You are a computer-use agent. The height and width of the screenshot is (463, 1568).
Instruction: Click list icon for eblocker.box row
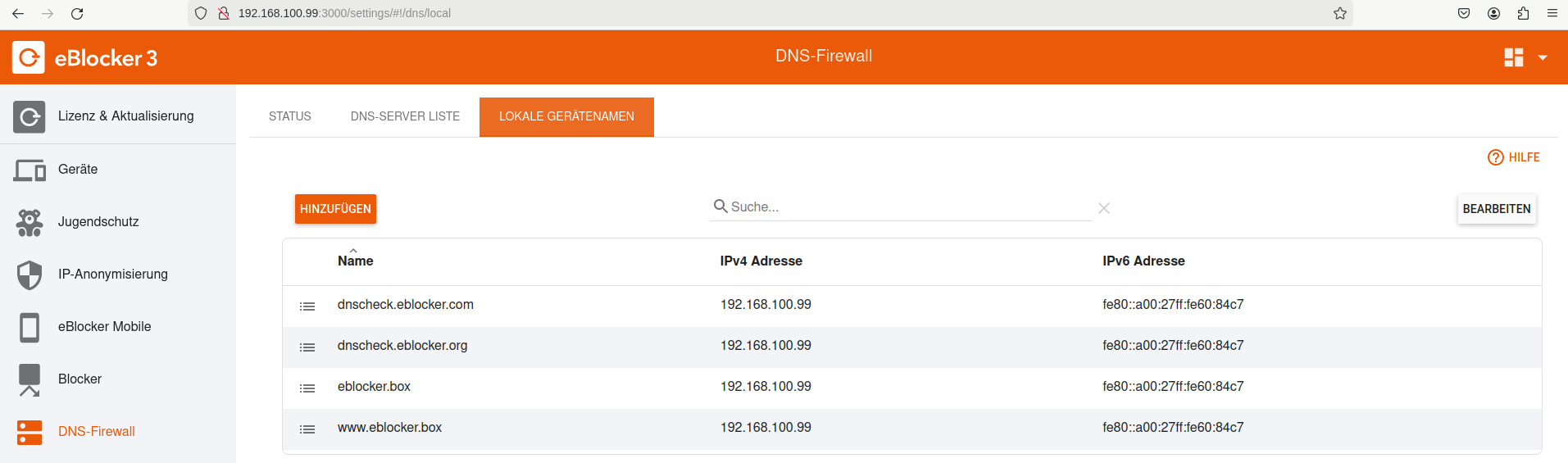point(307,388)
